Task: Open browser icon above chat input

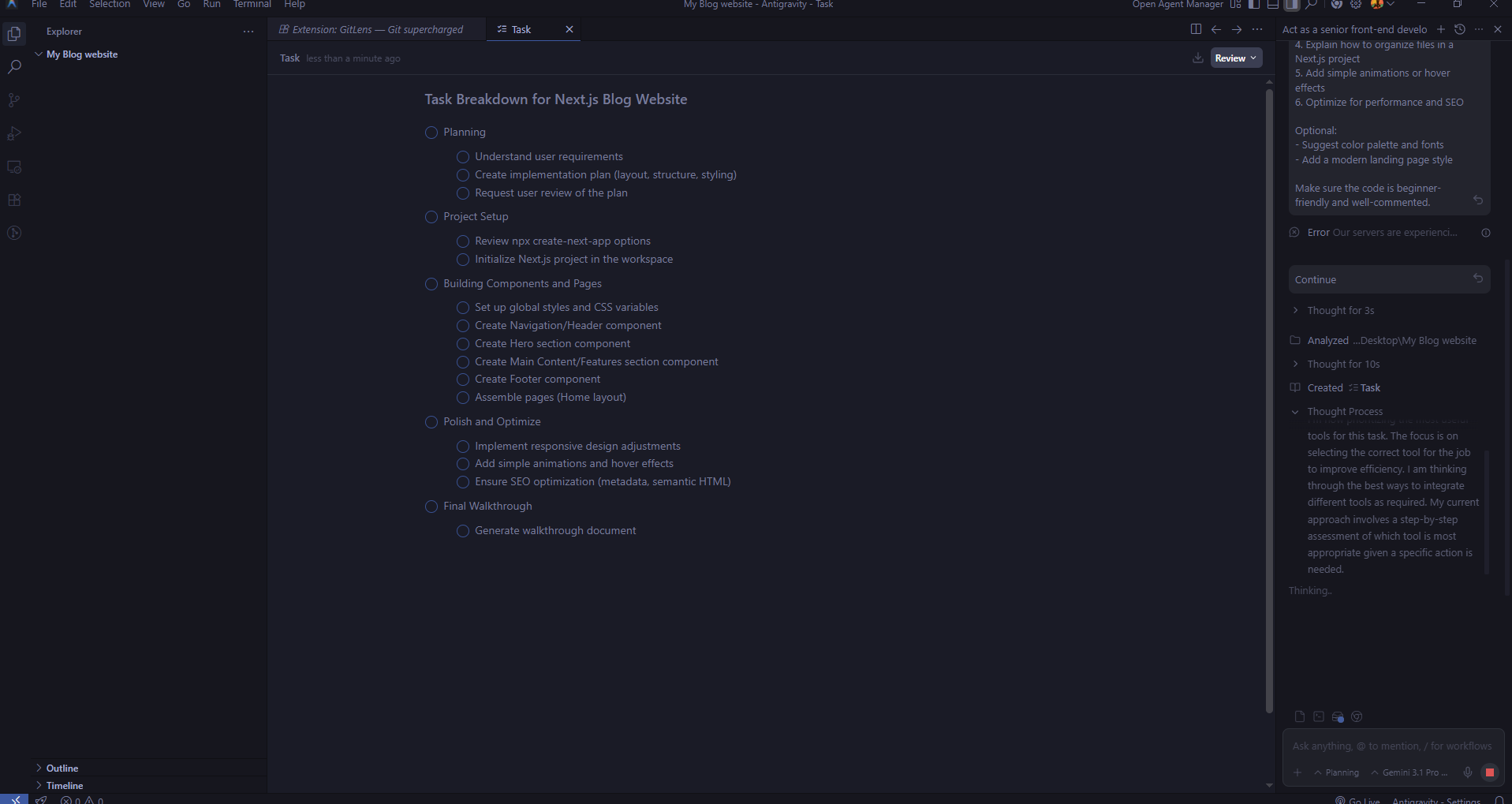Action: pyautogui.click(x=1357, y=716)
